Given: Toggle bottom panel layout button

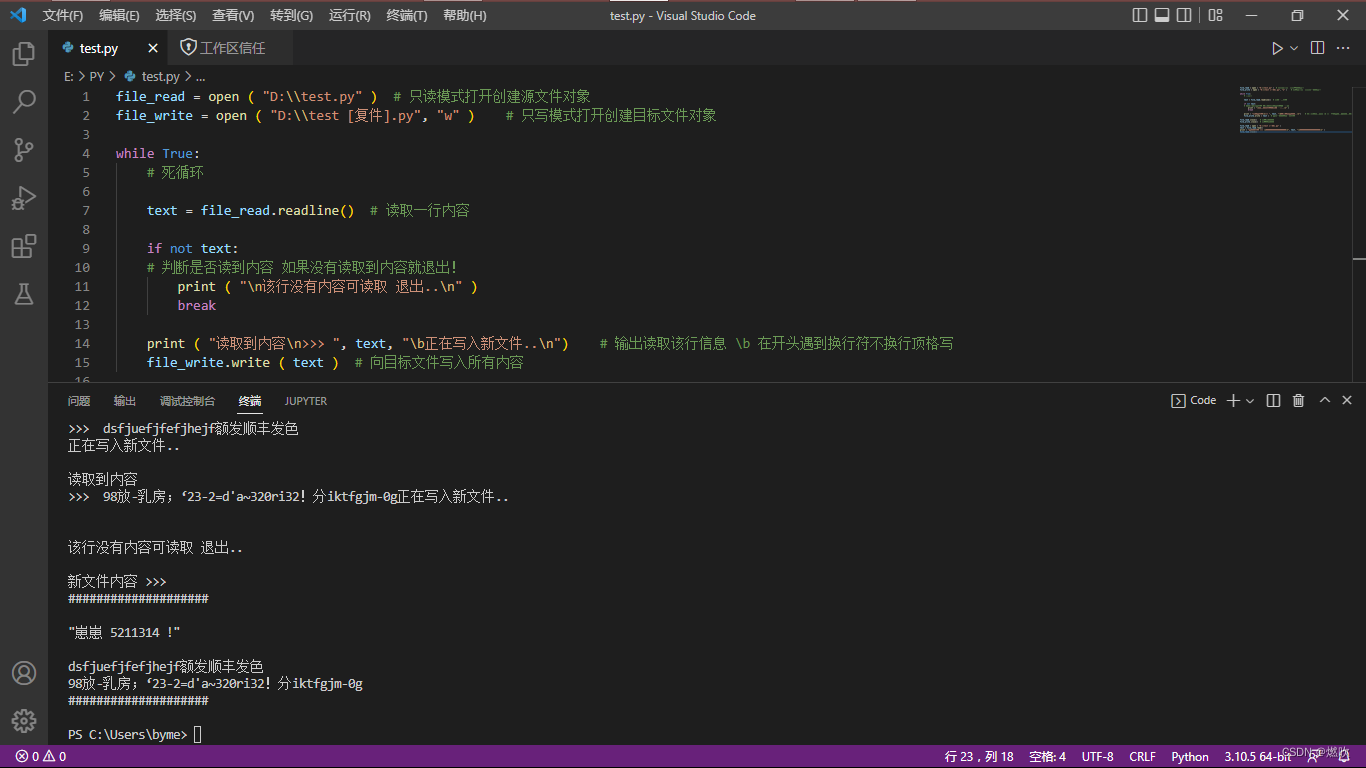Looking at the screenshot, I should [x=1162, y=15].
